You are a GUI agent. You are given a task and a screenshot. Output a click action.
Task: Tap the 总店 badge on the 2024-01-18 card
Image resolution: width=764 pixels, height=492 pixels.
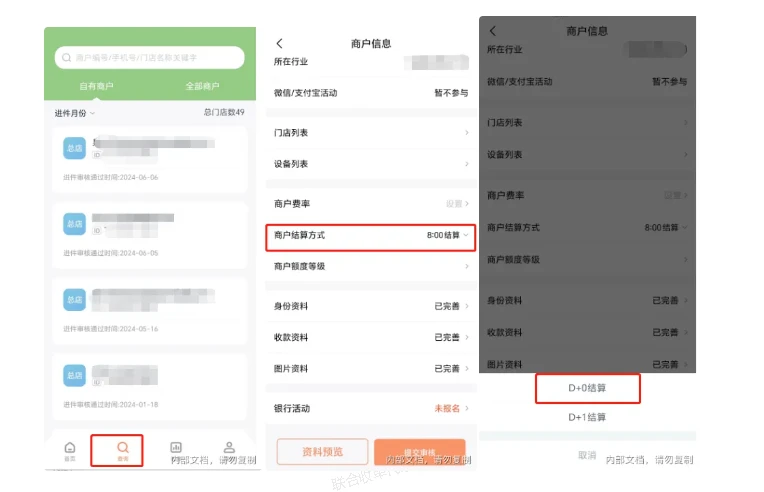tap(75, 376)
